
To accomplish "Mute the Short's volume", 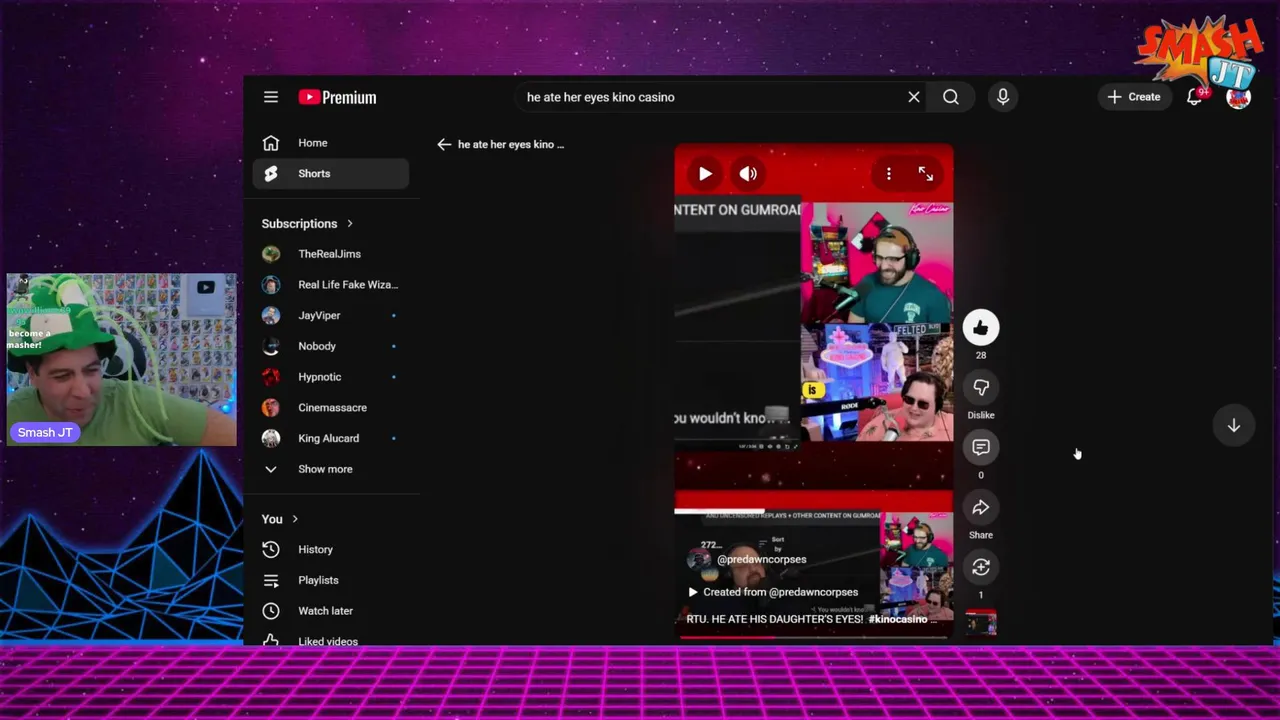I will (748, 174).
